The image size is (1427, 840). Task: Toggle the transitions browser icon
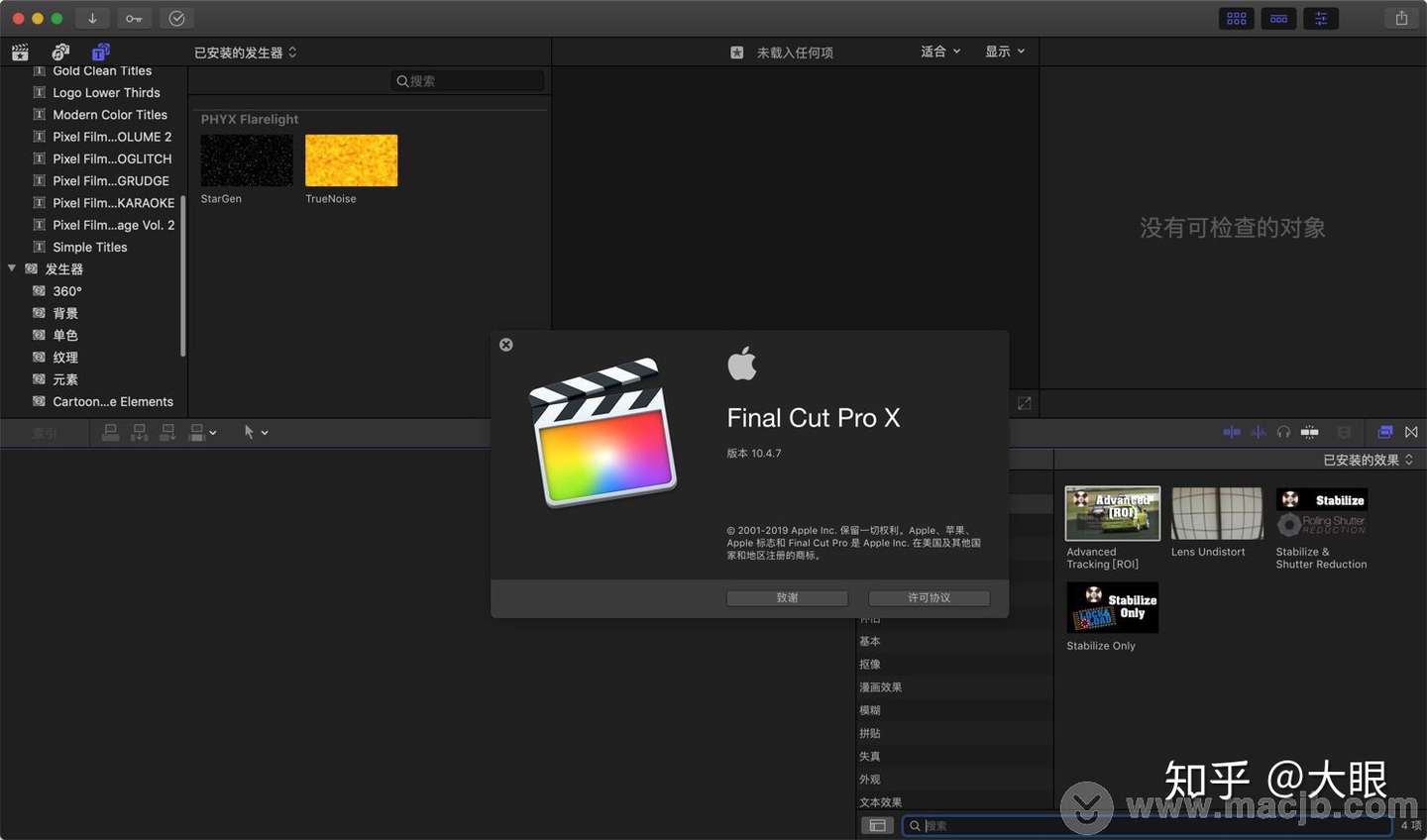tap(1411, 432)
